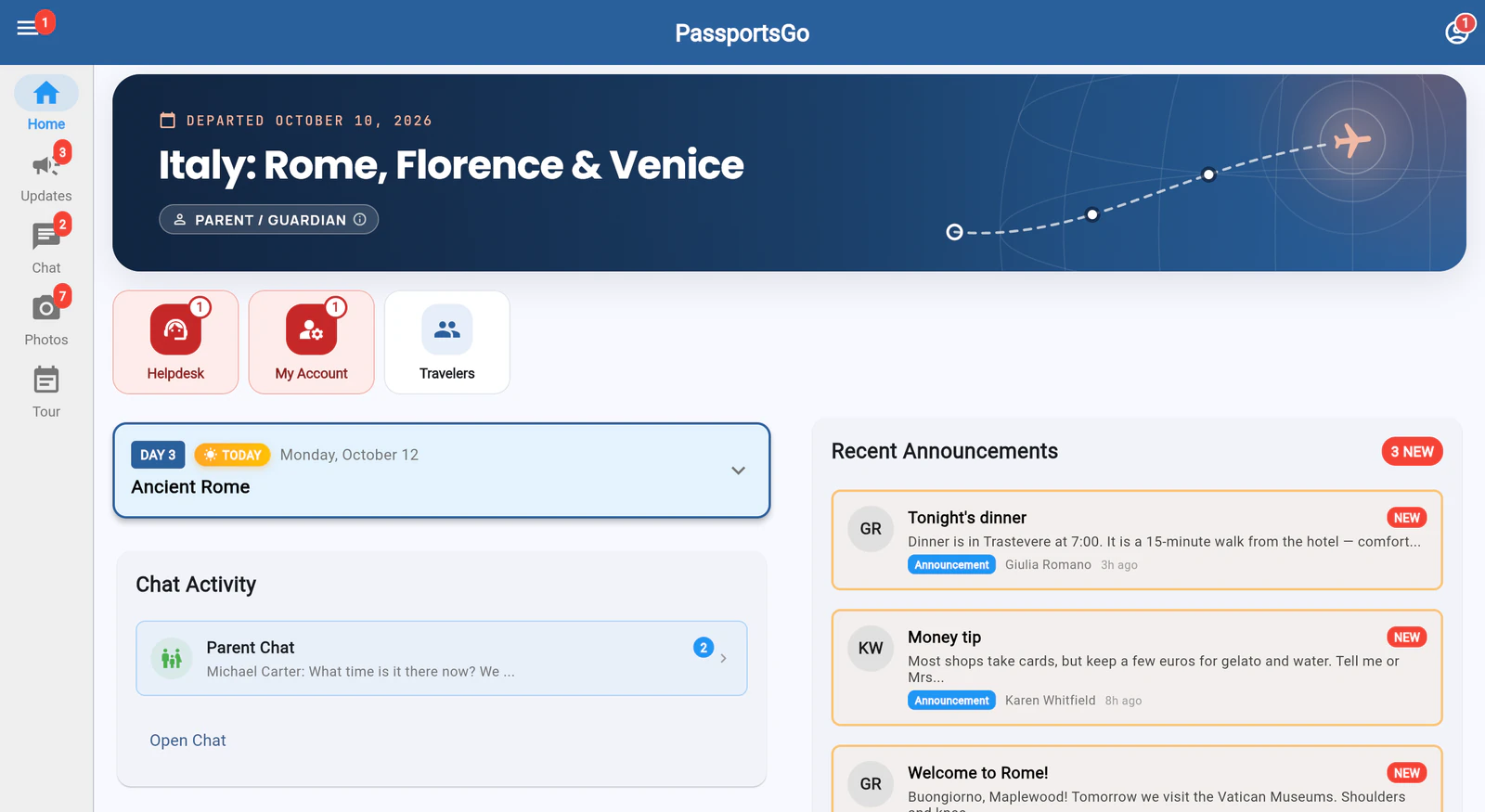Click the GR avatar on Tonight's dinner
Image resolution: width=1485 pixels, height=812 pixels.
click(871, 529)
